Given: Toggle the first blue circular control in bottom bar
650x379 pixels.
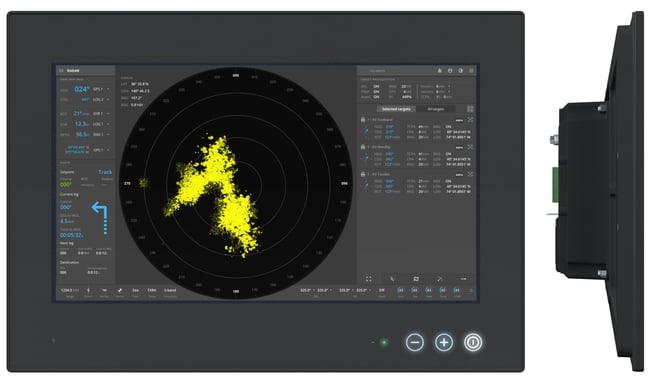Looking at the screenshot, I should click(400, 290).
